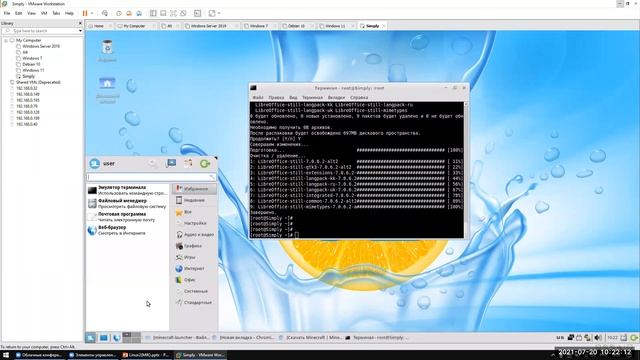Click the user avatar in the start menu
The width and height of the screenshot is (640, 360).
pyautogui.click(x=95, y=163)
